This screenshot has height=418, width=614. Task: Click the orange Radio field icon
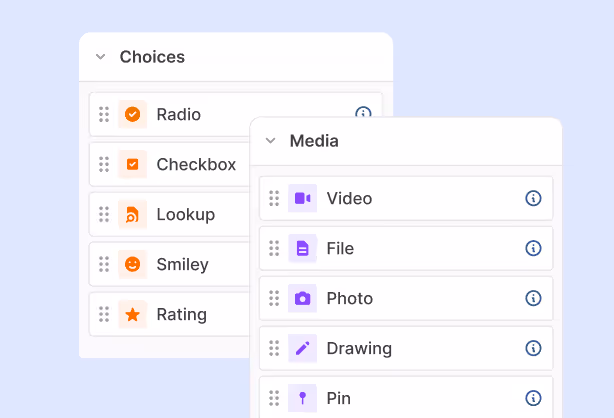coord(132,114)
